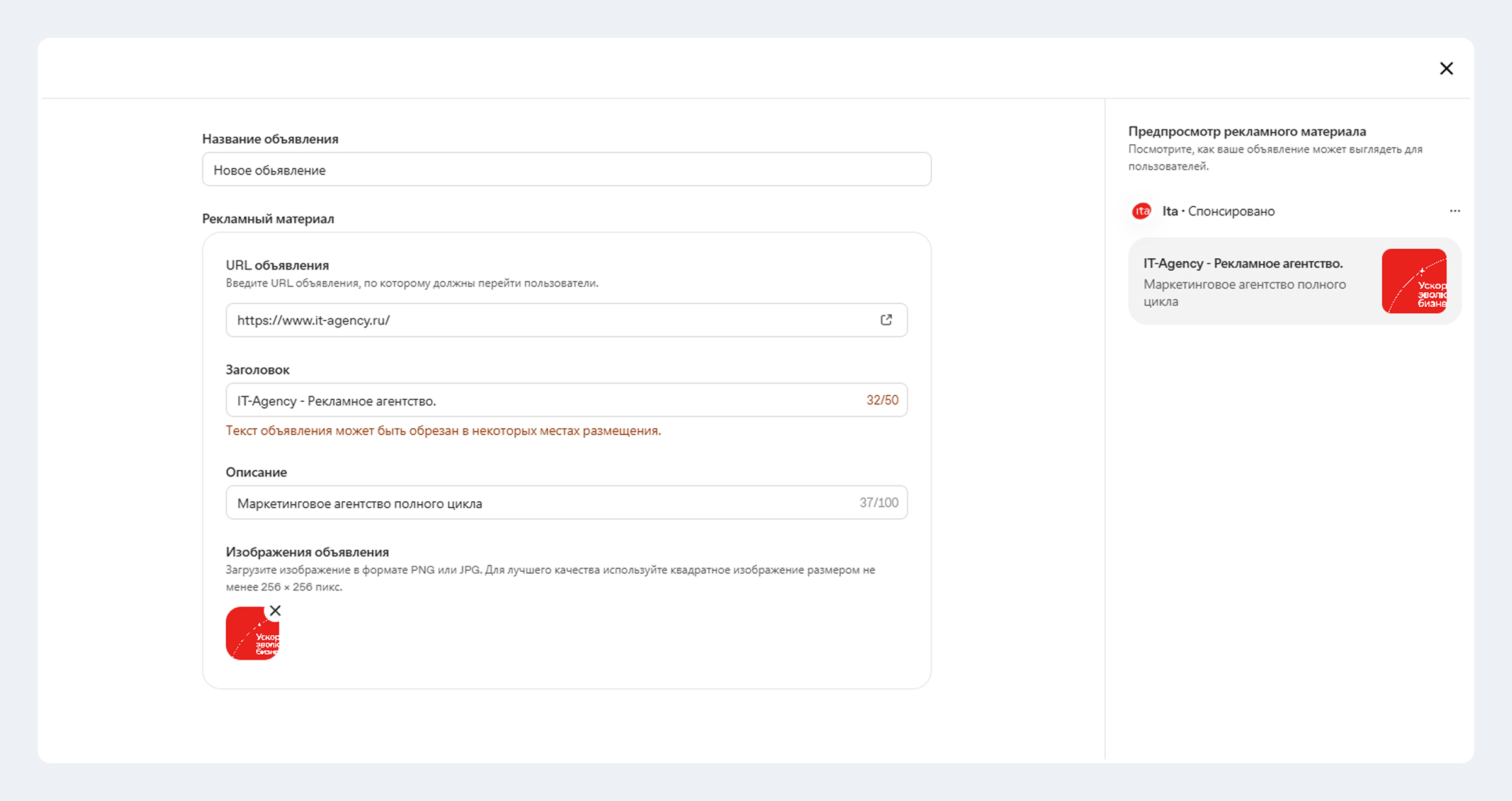Image resolution: width=1512 pixels, height=801 pixels.
Task: Click the 'Изображения объявления' label
Action: [307, 552]
